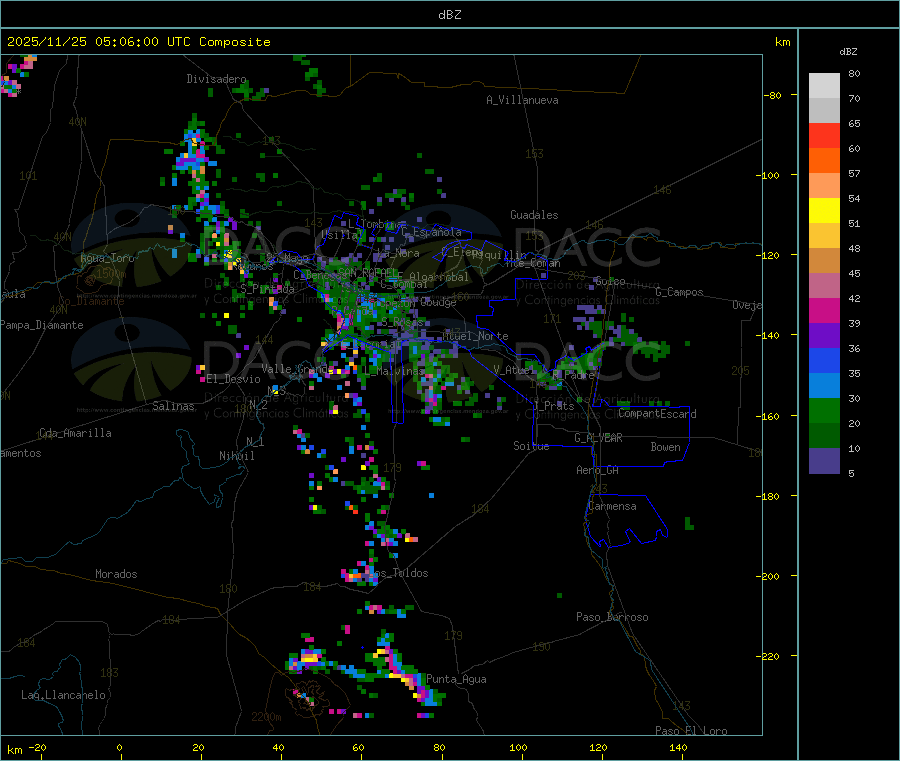Click the 'Guadales' map label
The height and width of the screenshot is (761, 900).
[534, 215]
